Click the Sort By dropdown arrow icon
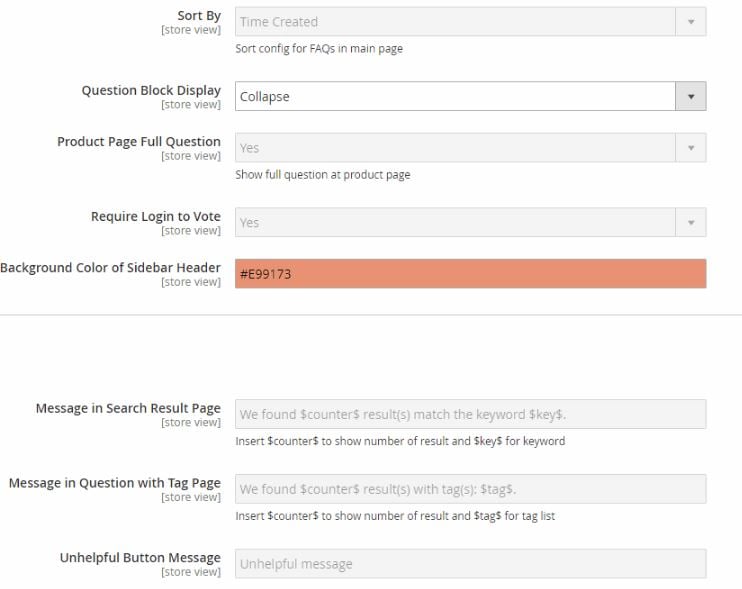Image resolution: width=742 pixels, height=589 pixels. pyautogui.click(x=691, y=22)
